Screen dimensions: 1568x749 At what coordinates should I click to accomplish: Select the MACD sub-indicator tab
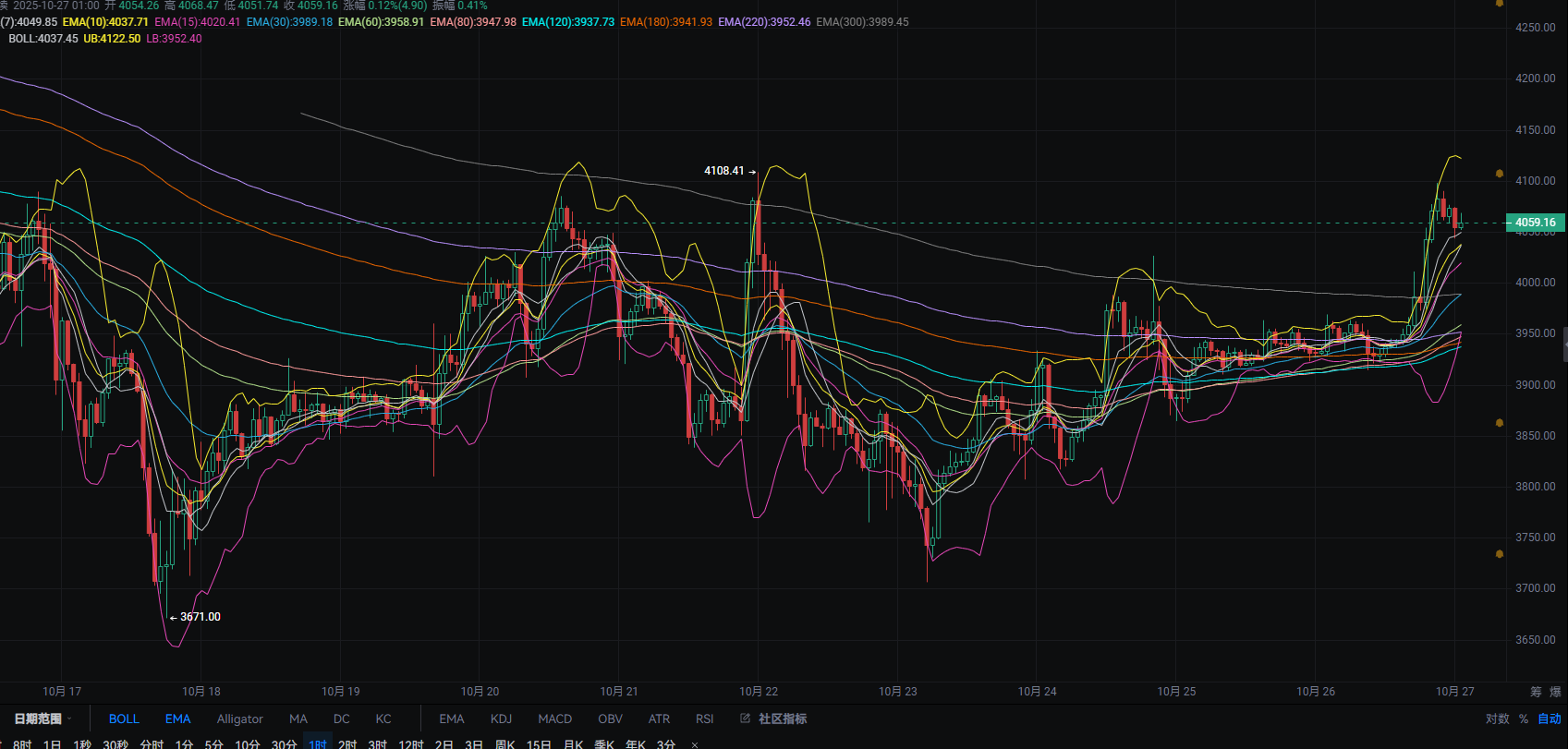pyautogui.click(x=554, y=719)
